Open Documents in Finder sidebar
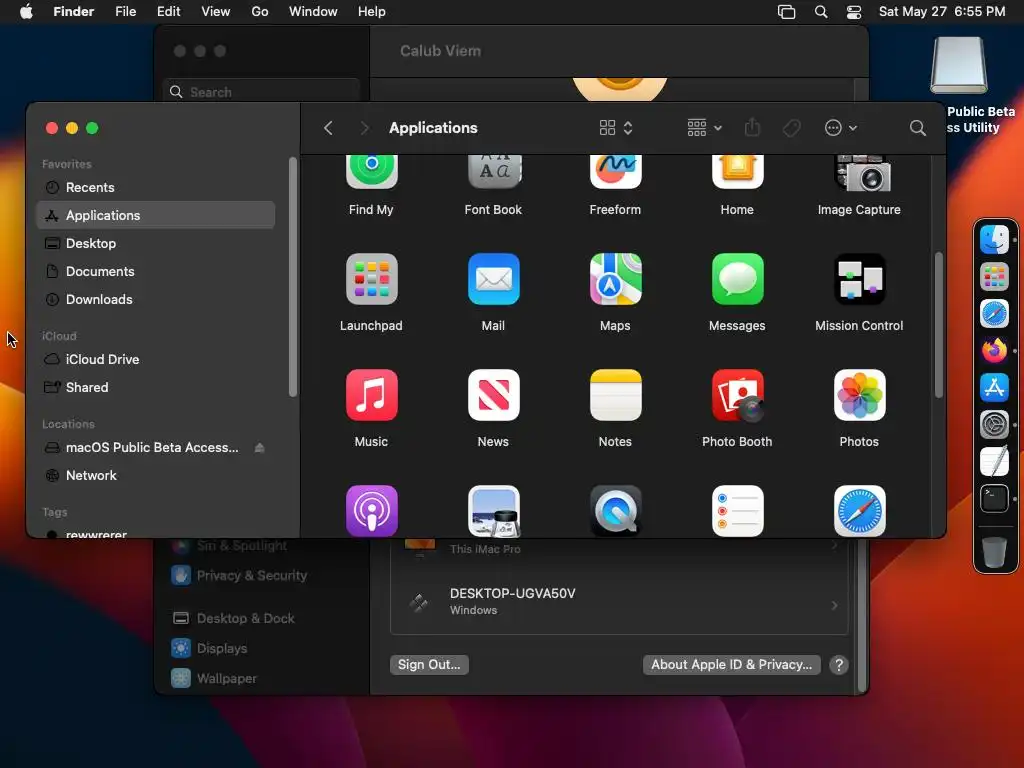 [x=155, y=272]
